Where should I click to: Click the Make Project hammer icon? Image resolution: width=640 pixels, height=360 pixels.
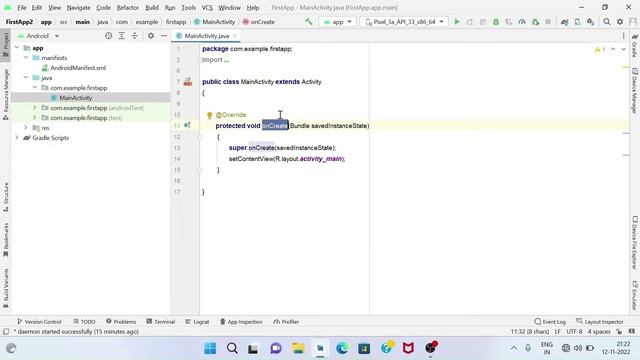tap(309, 22)
